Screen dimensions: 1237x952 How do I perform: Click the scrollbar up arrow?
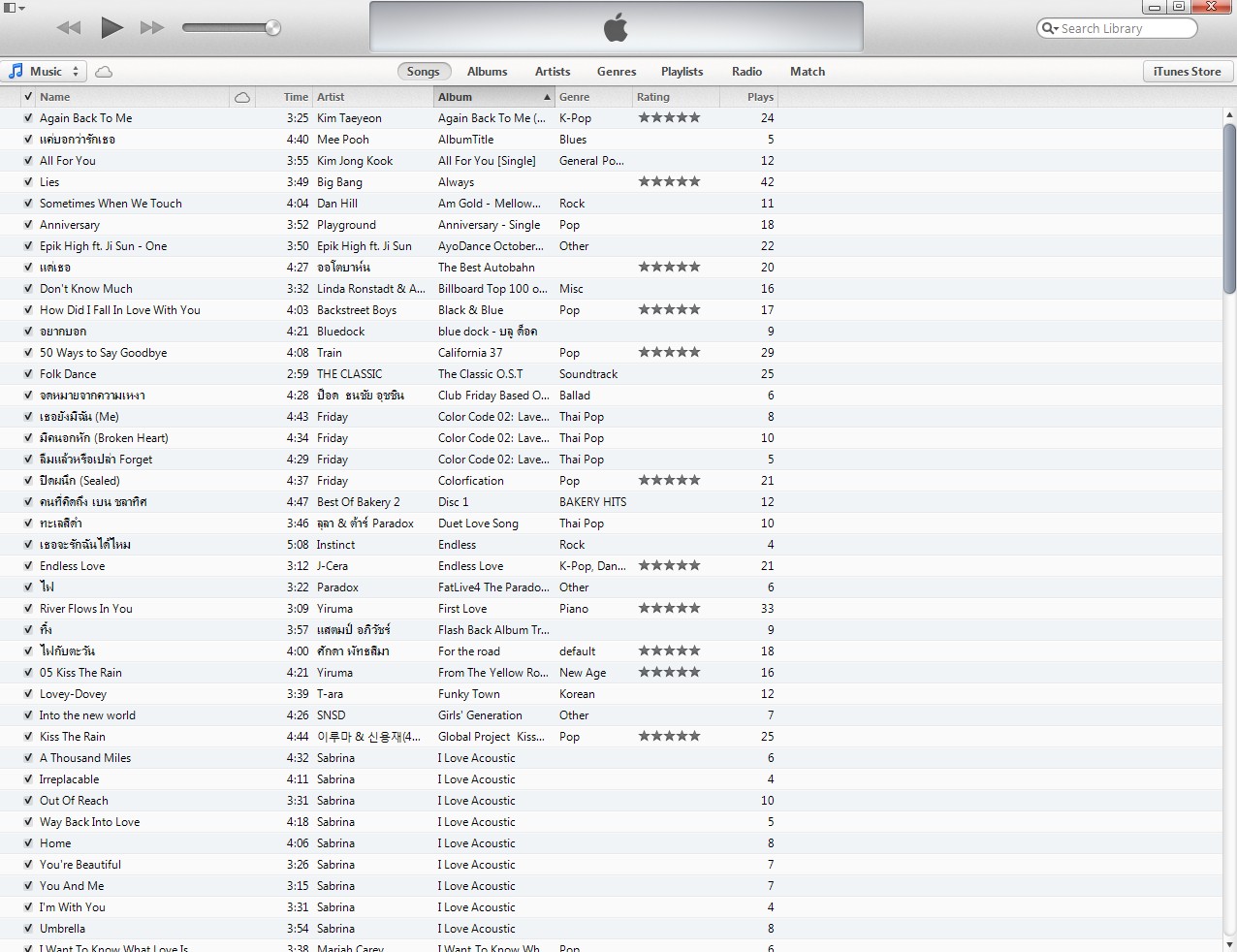point(1229,114)
